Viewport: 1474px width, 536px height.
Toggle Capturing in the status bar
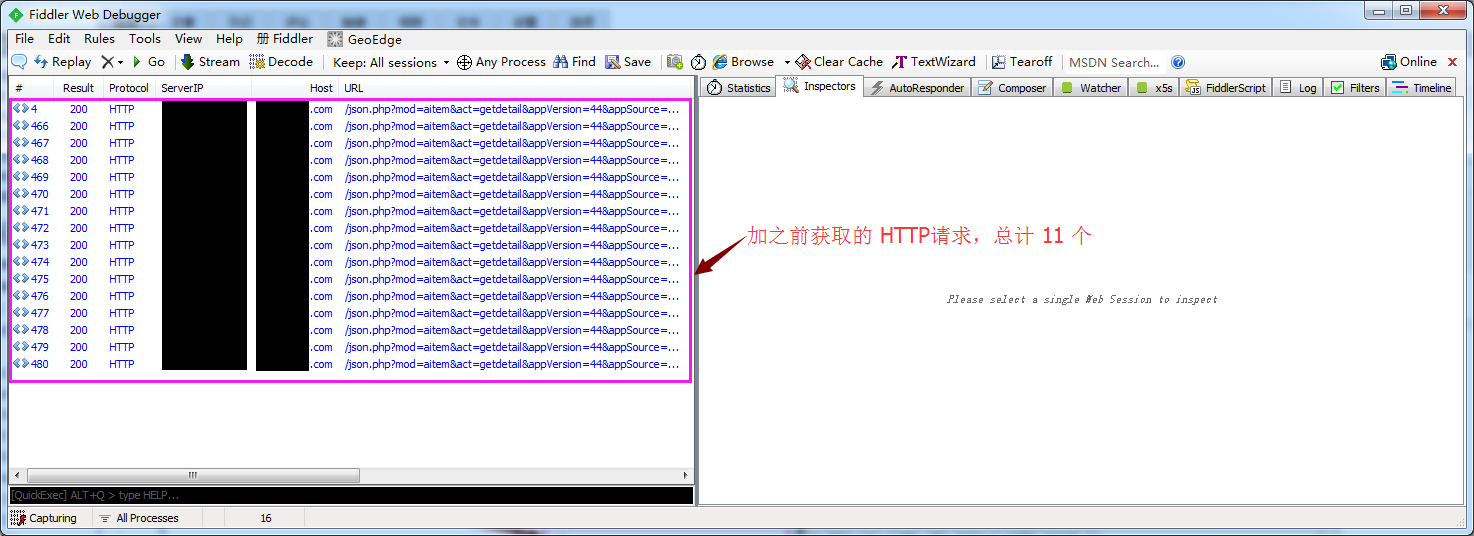44,518
